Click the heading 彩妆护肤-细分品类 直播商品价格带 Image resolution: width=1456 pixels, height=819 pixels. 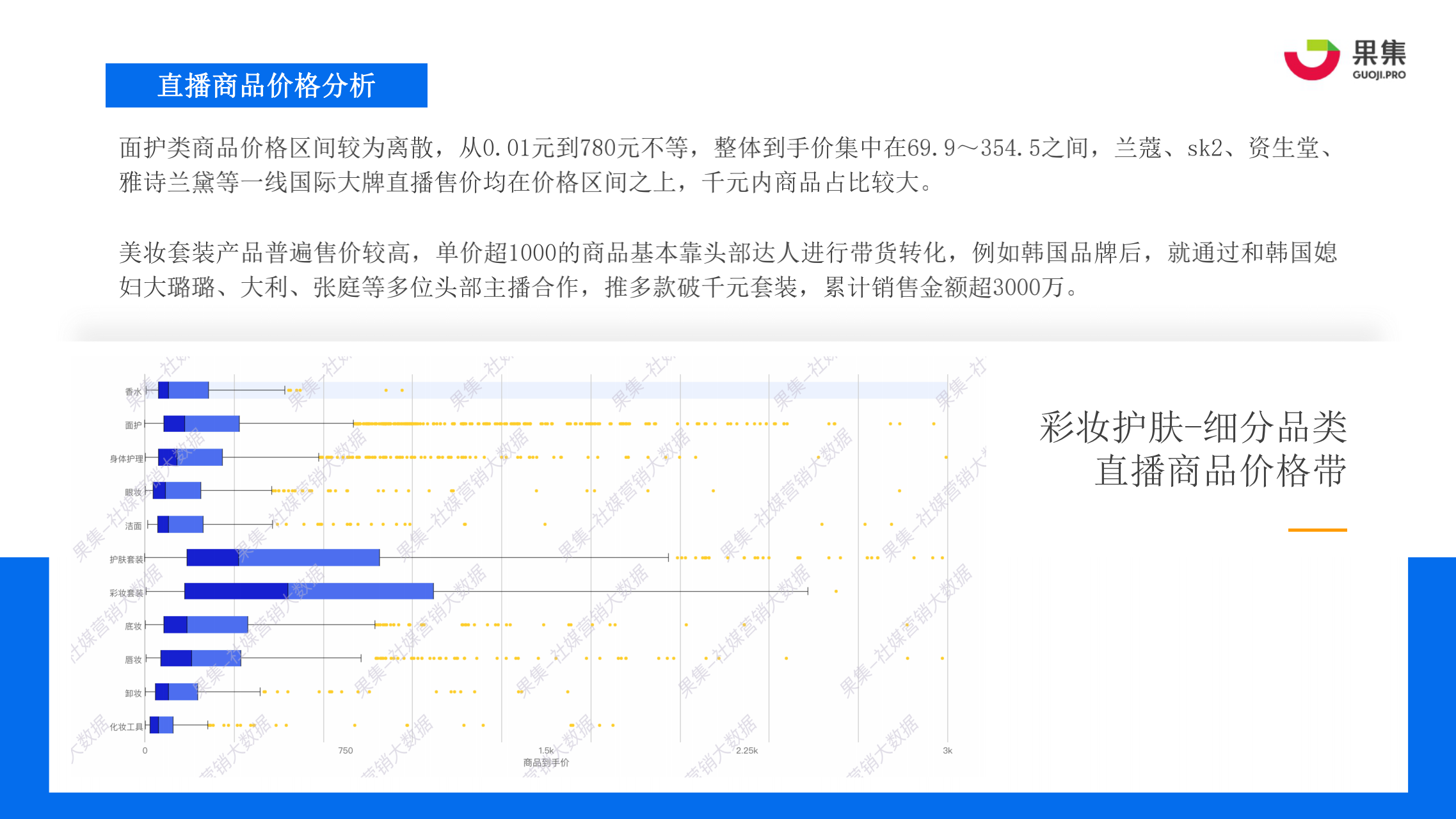1194,449
